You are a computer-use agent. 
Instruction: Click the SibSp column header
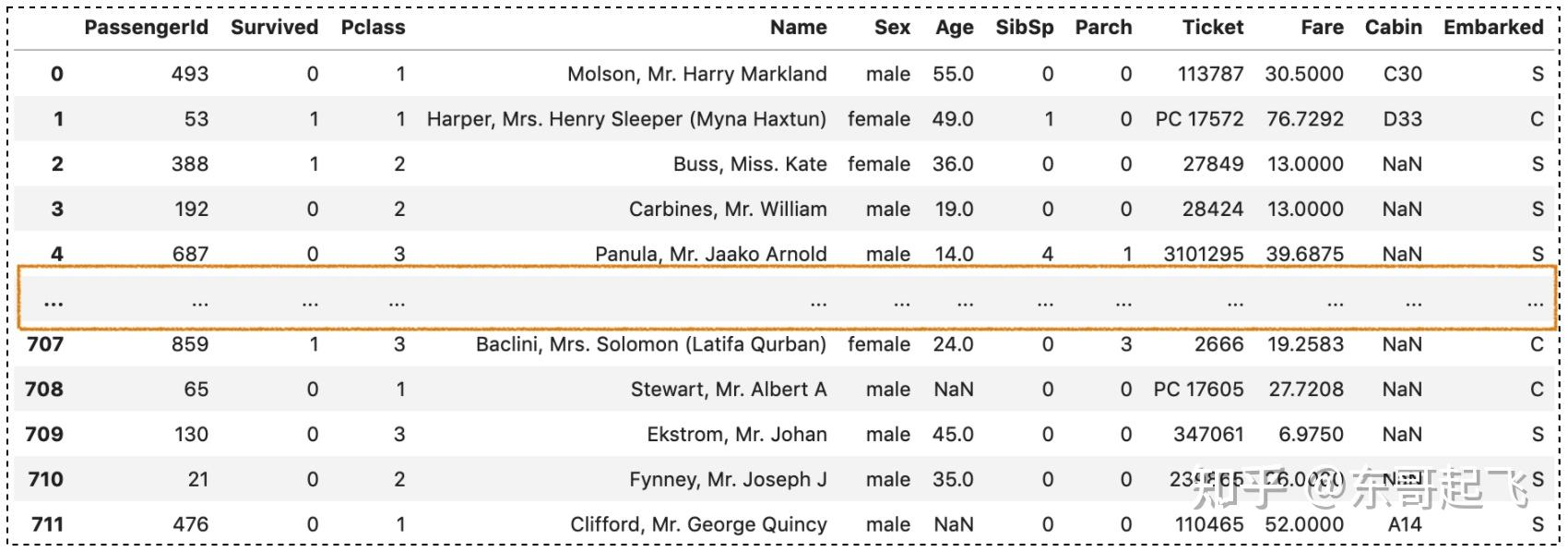pyautogui.click(x=1024, y=28)
